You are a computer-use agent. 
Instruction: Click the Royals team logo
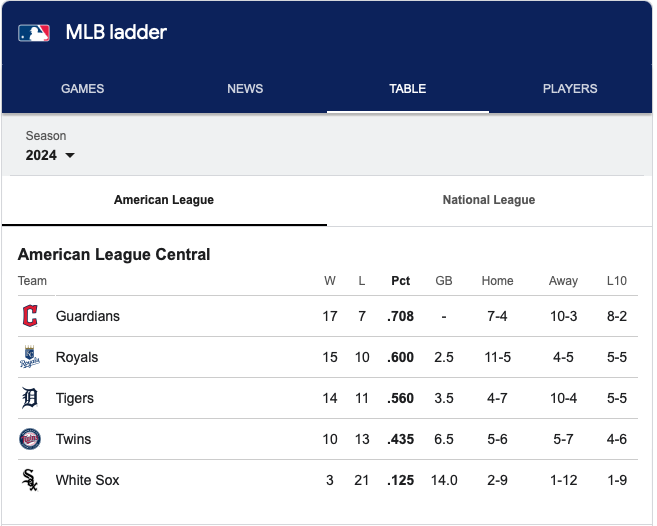point(30,357)
